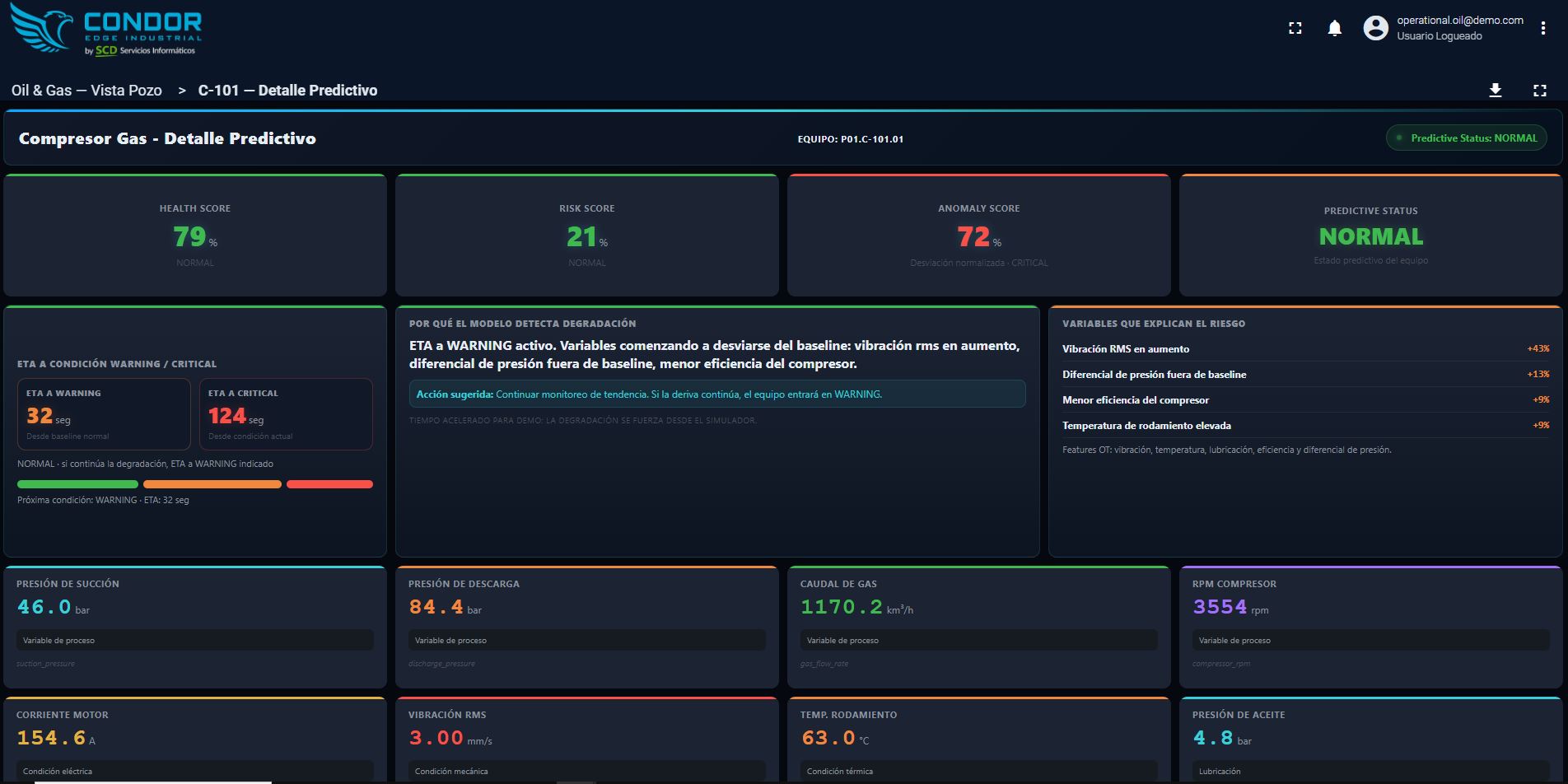Viewport: 1568px width, 784px height.
Task: Click the Próxima condición: WARNING ETA text
Action: click(103, 500)
